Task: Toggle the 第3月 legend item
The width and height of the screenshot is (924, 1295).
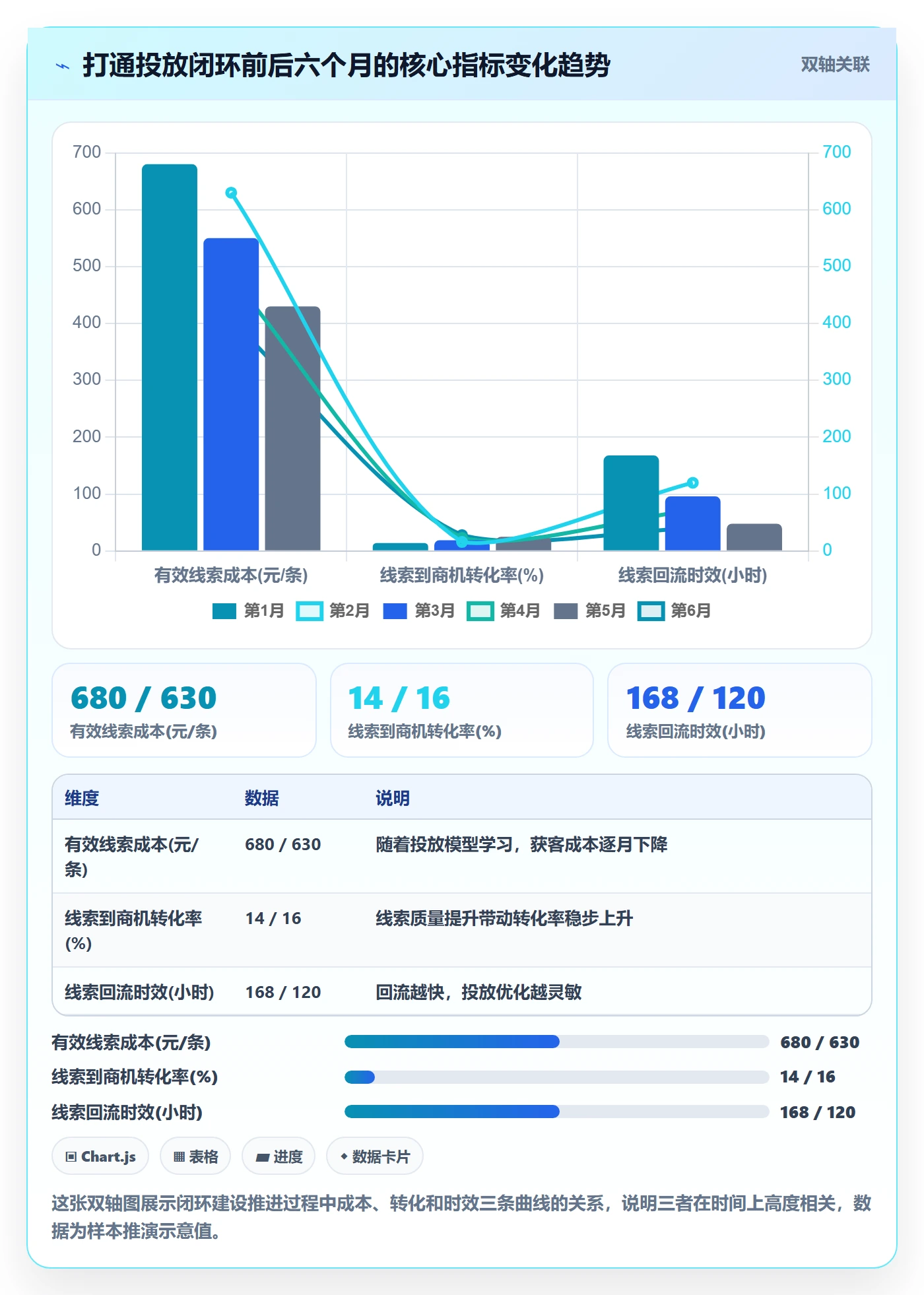Action: pos(418,611)
